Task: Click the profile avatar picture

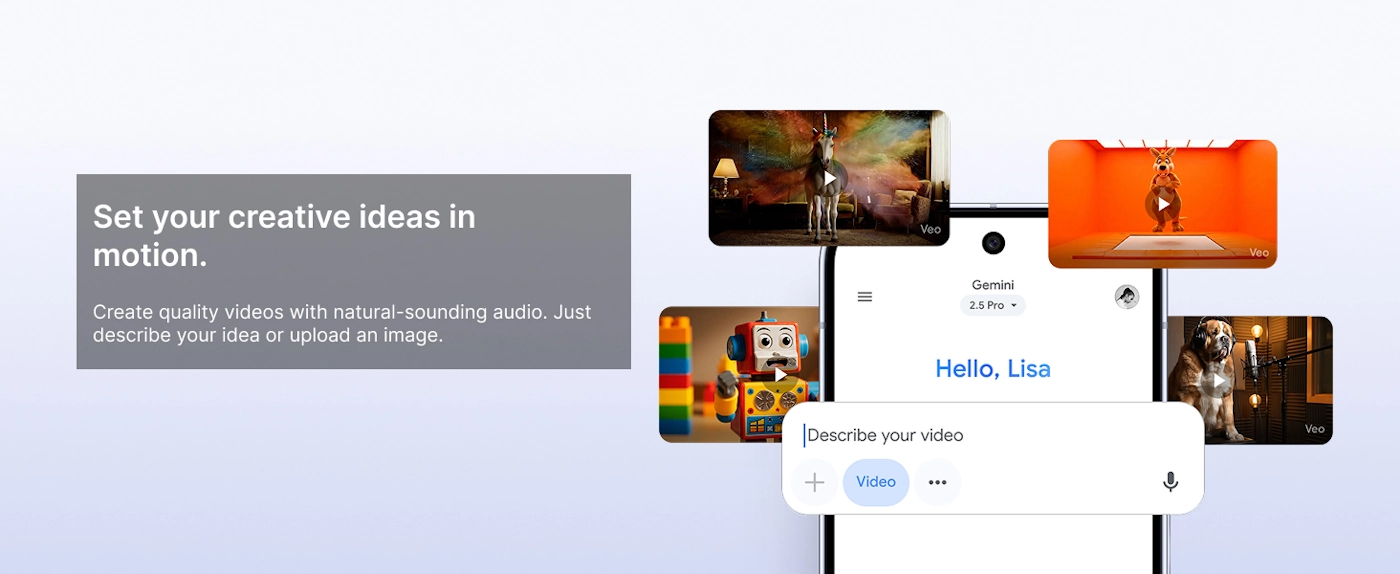Action: pyautogui.click(x=1127, y=297)
